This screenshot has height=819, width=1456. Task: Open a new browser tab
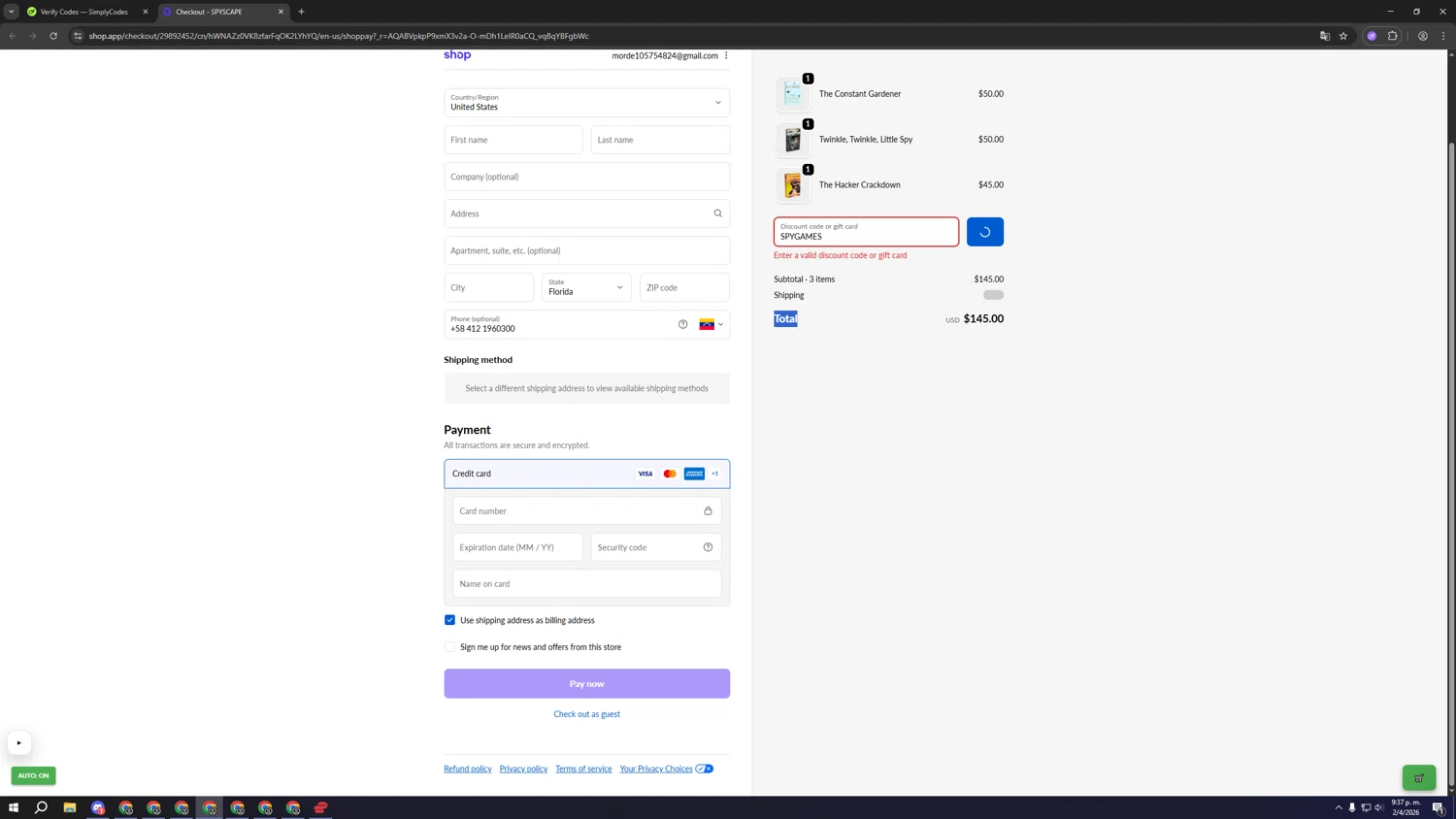coord(301,12)
